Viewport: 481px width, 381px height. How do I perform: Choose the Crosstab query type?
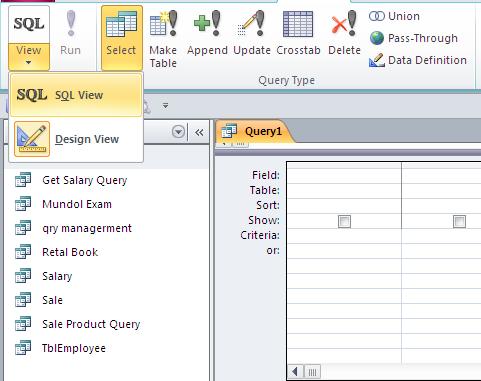coord(298,33)
